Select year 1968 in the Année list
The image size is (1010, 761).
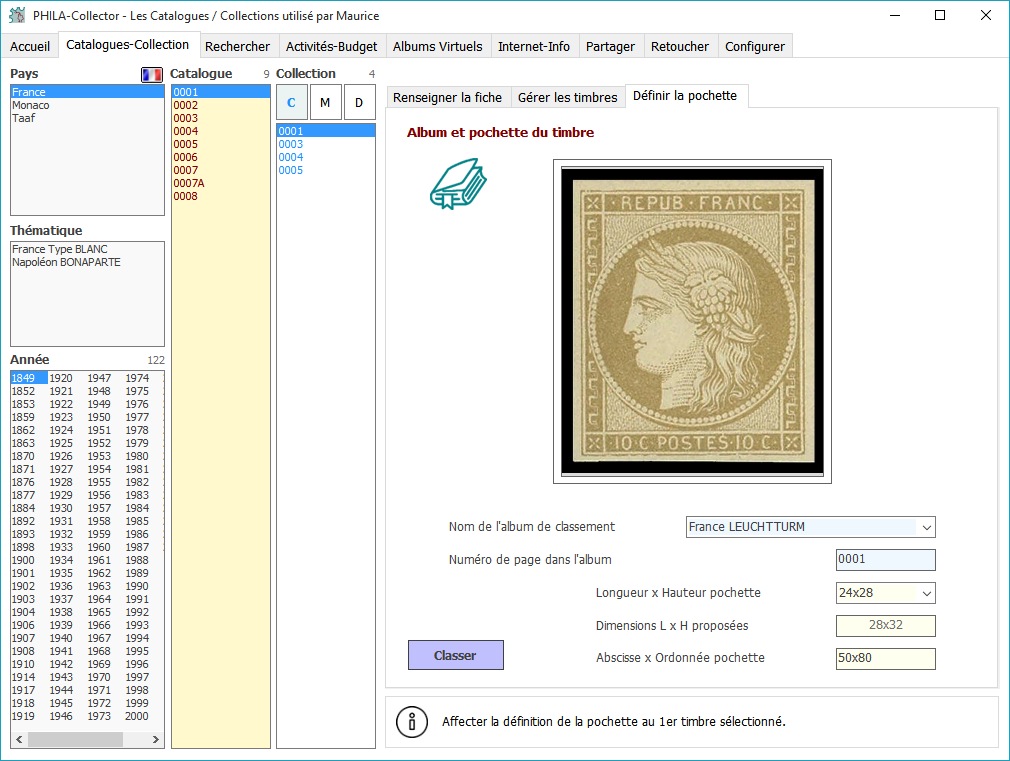click(x=99, y=651)
